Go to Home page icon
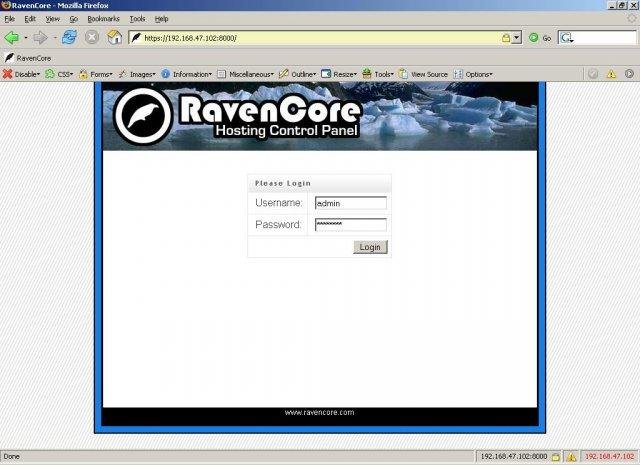This screenshot has width=640, height=465. (115, 38)
